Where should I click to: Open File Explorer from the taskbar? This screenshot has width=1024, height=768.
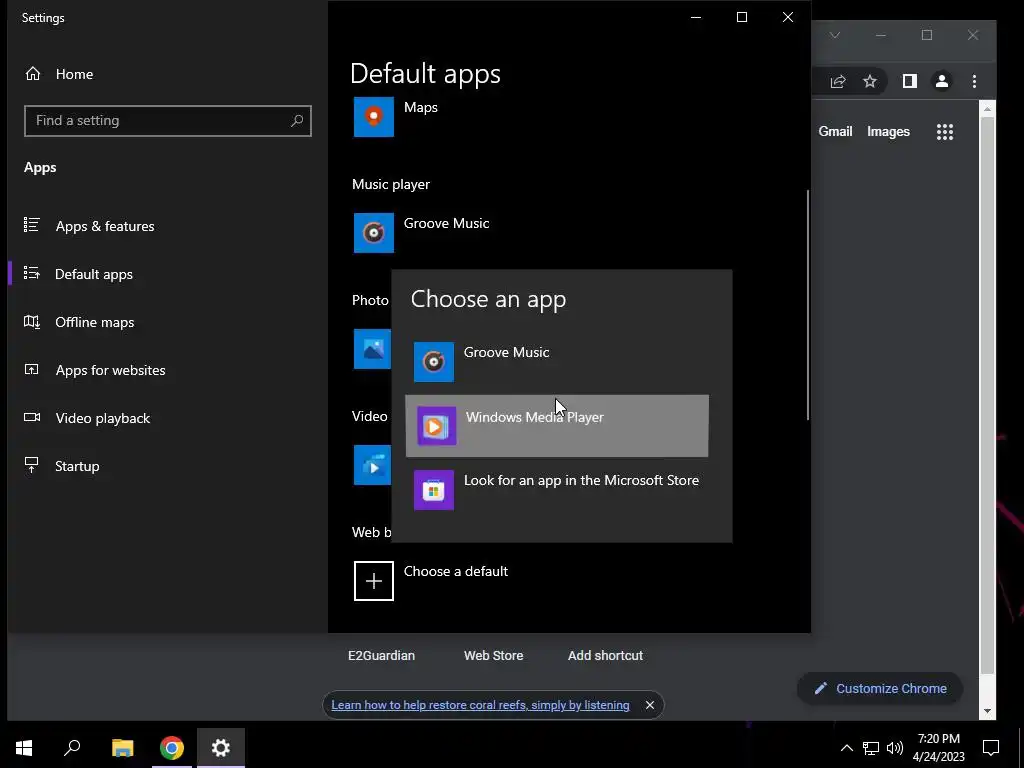[122, 748]
